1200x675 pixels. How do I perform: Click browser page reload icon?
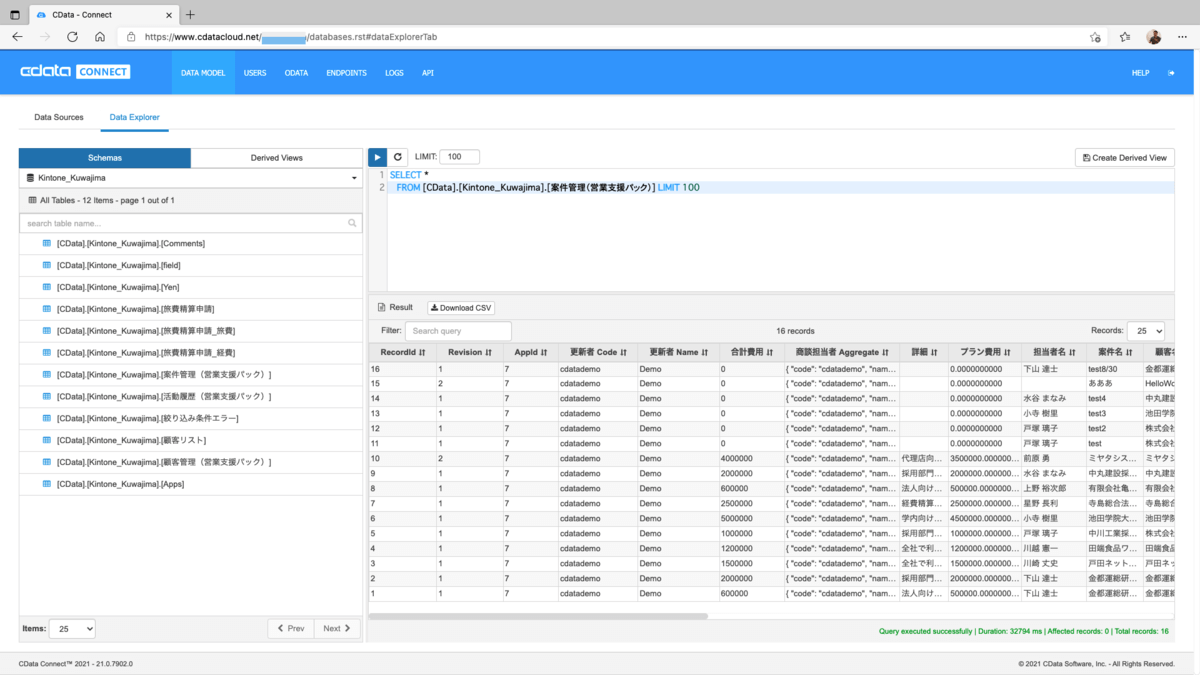(72, 37)
